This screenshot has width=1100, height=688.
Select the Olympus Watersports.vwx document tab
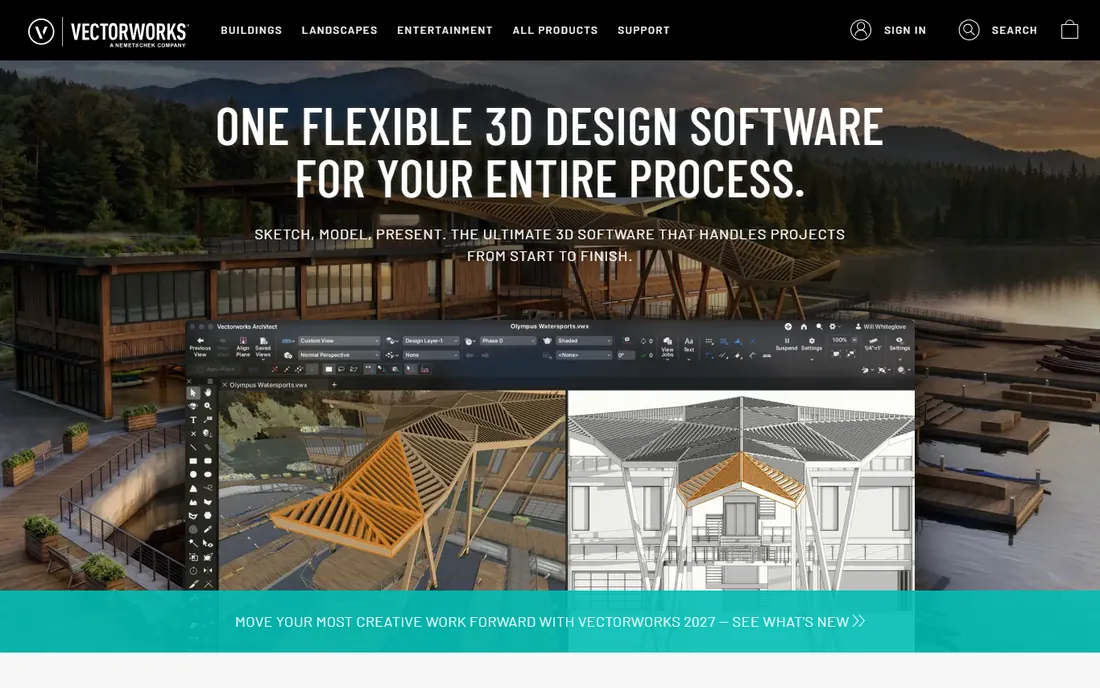point(268,385)
